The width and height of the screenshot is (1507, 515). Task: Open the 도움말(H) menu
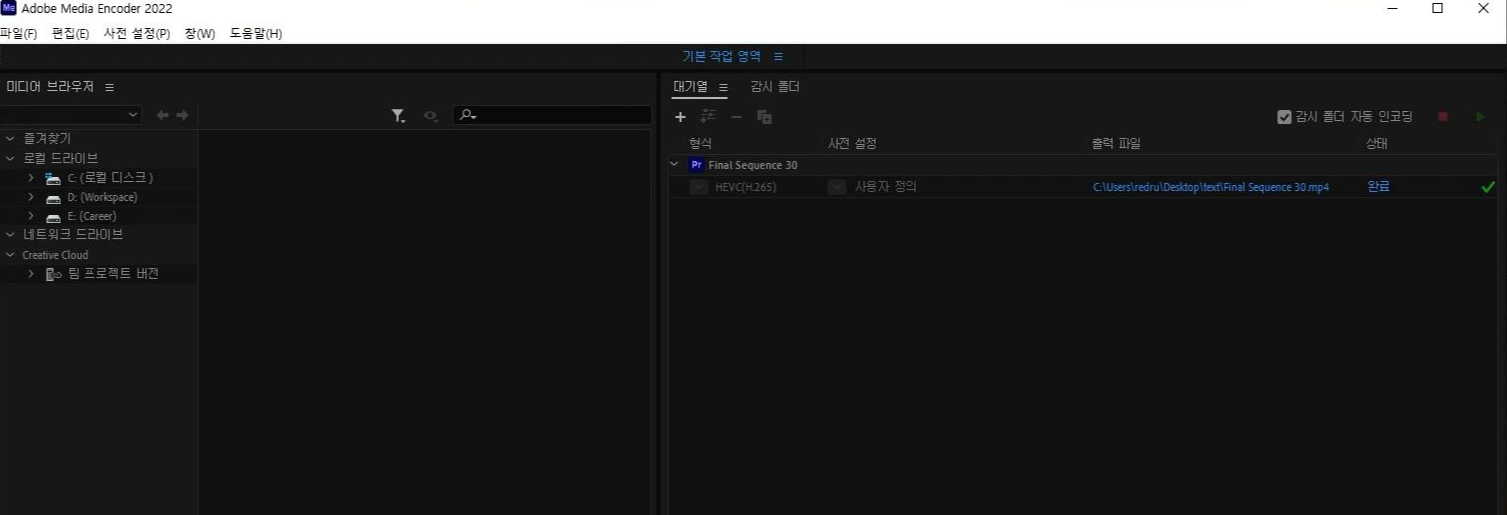256,34
